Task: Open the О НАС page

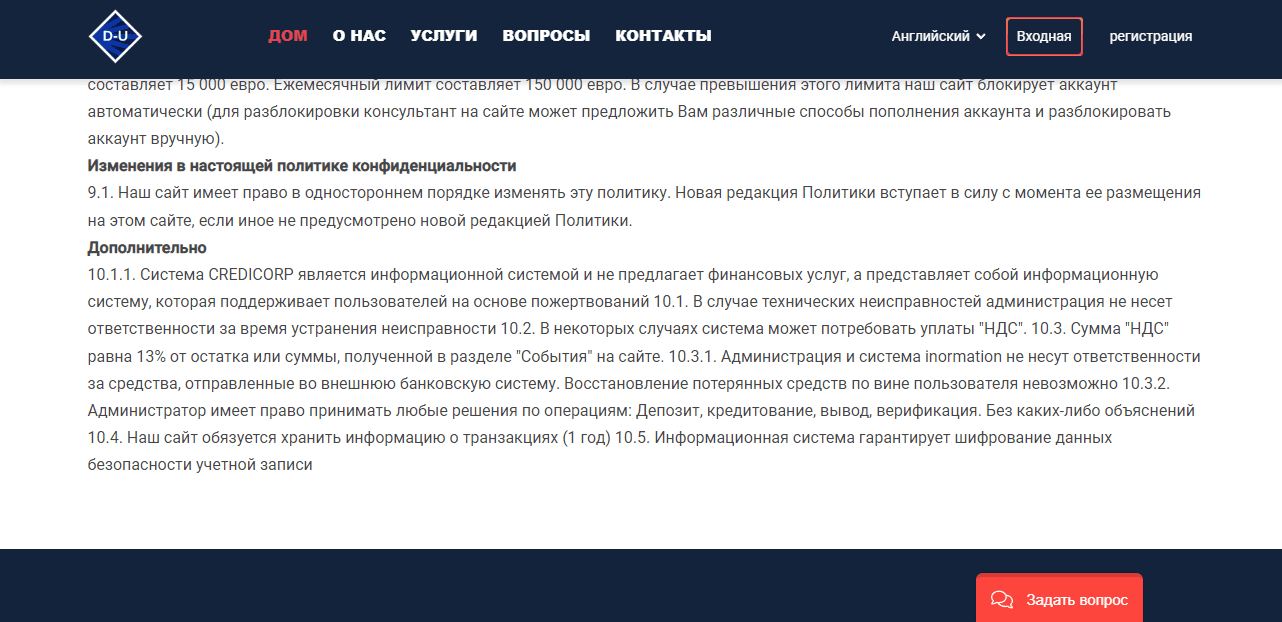Action: pos(358,35)
